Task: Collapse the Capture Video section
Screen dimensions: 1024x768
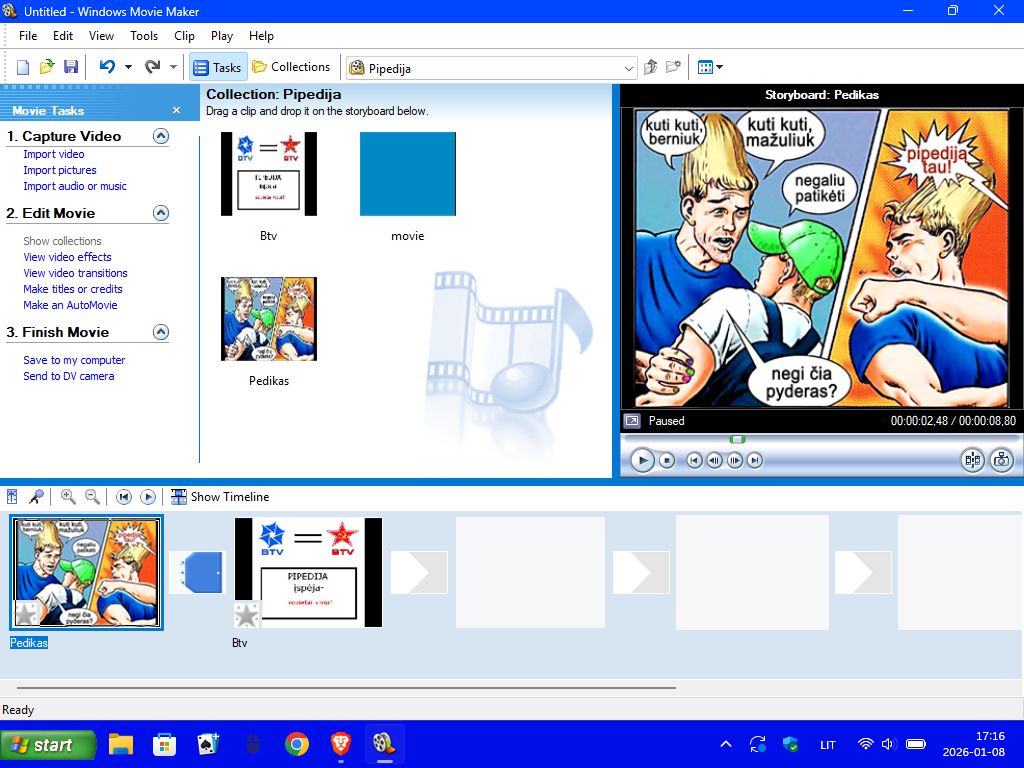Action: pyautogui.click(x=161, y=136)
